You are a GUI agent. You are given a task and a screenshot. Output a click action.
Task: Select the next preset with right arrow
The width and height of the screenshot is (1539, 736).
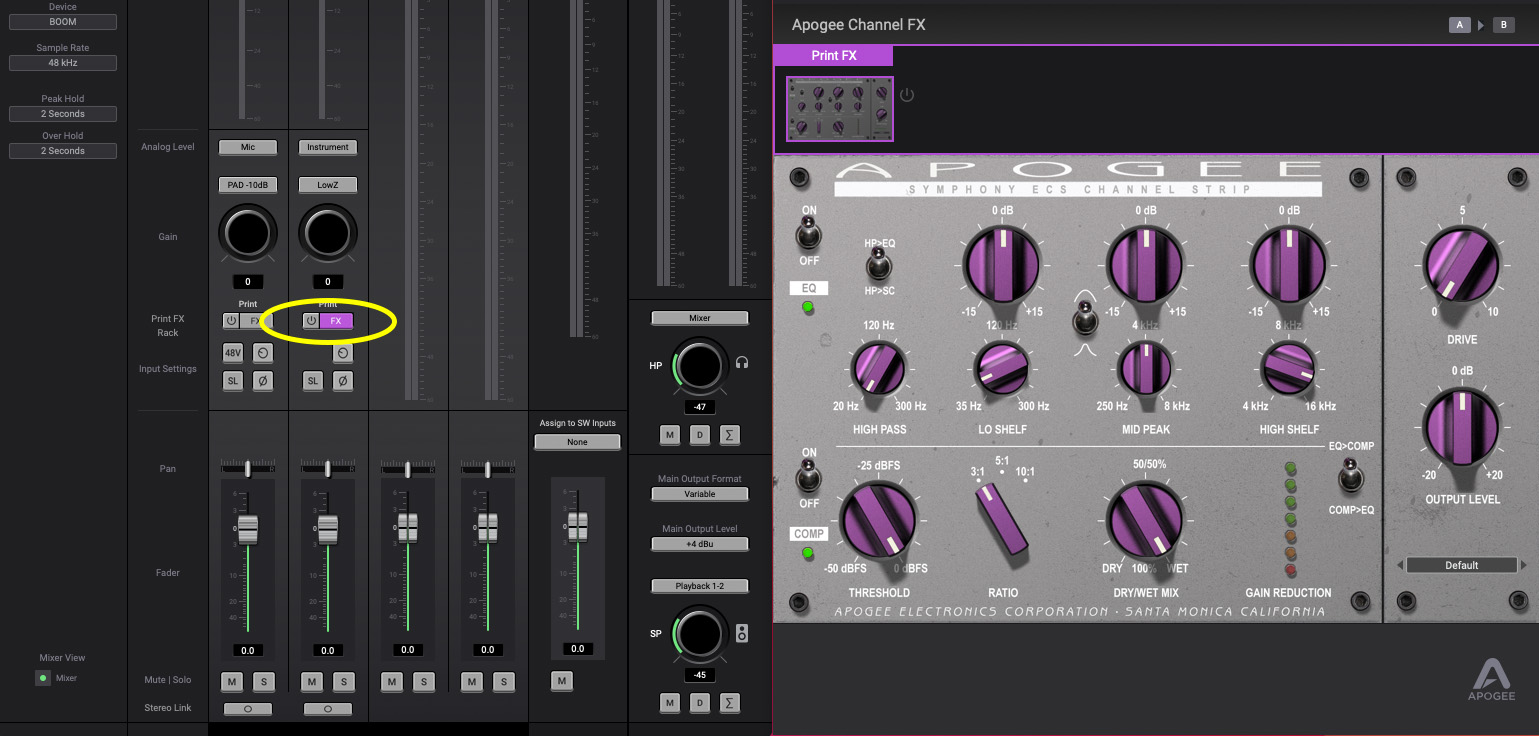click(1522, 566)
